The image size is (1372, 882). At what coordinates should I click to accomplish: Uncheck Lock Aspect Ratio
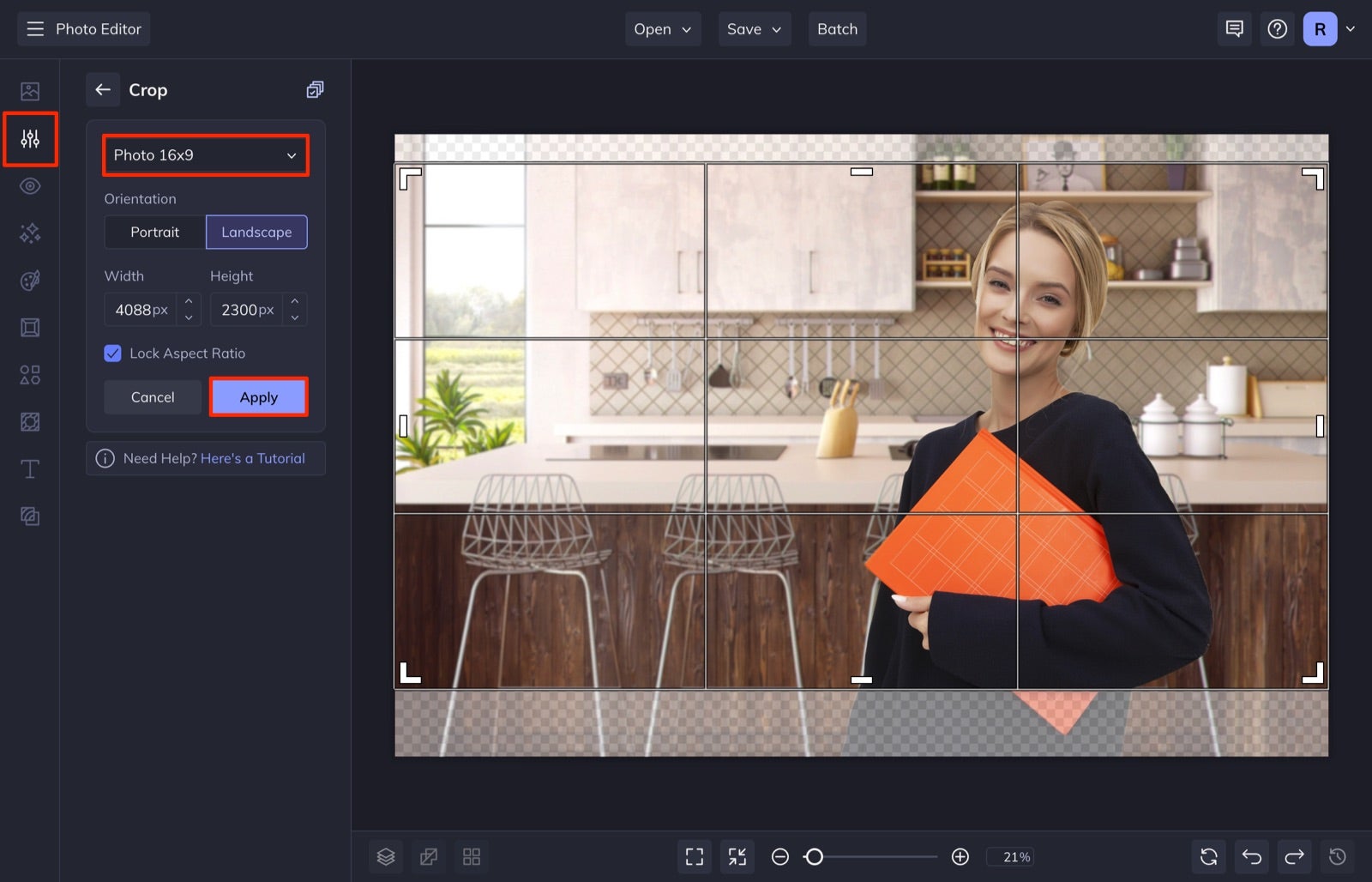(112, 353)
